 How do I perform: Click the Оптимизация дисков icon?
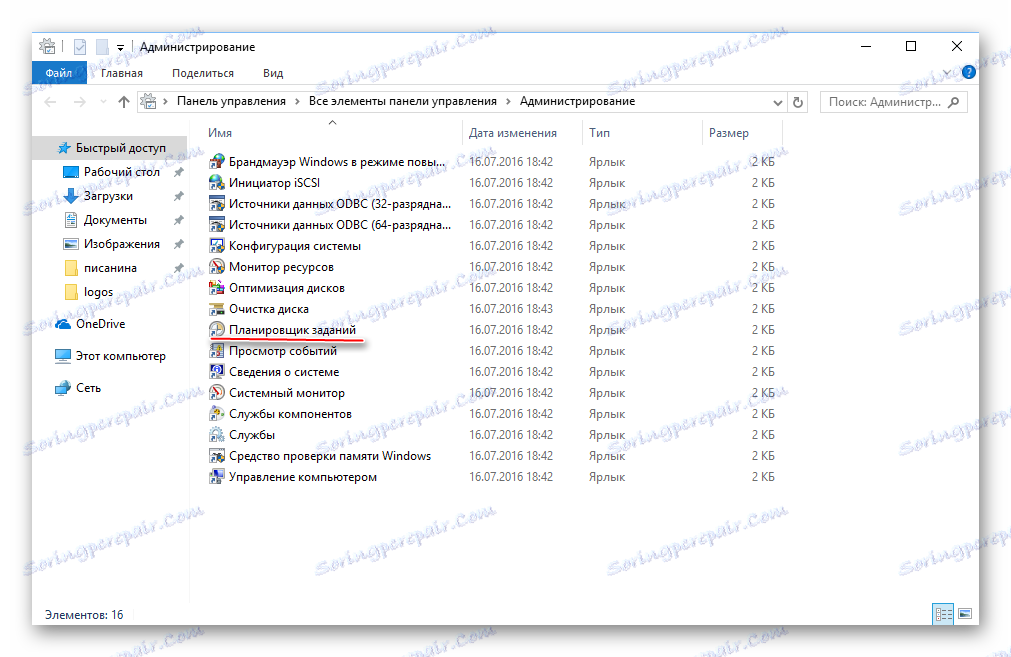coord(217,288)
